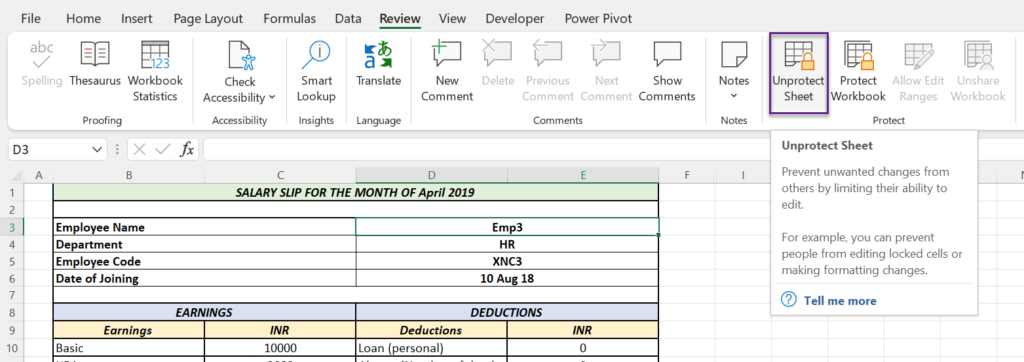
Task: Switch to the View tab
Action: pyautogui.click(x=452, y=18)
